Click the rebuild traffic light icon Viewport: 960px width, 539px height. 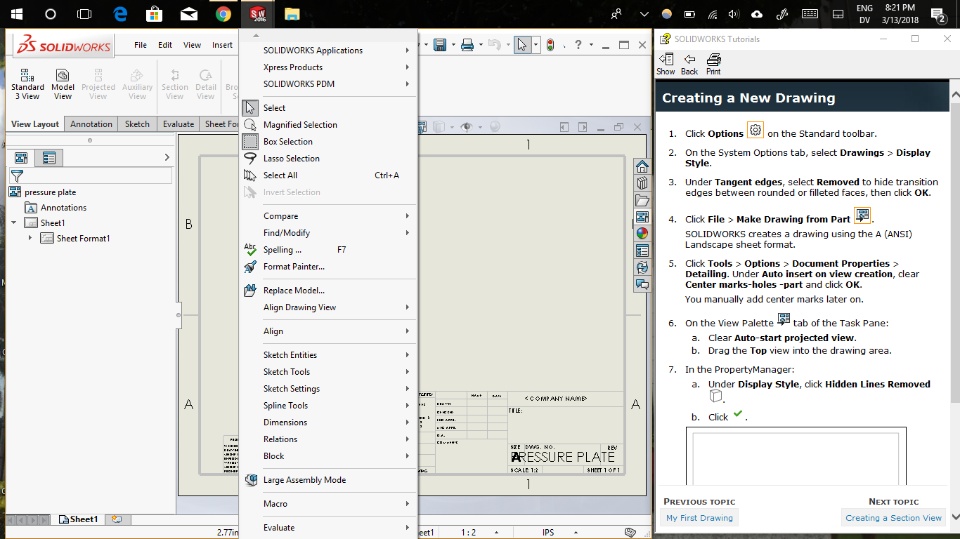tap(551, 45)
